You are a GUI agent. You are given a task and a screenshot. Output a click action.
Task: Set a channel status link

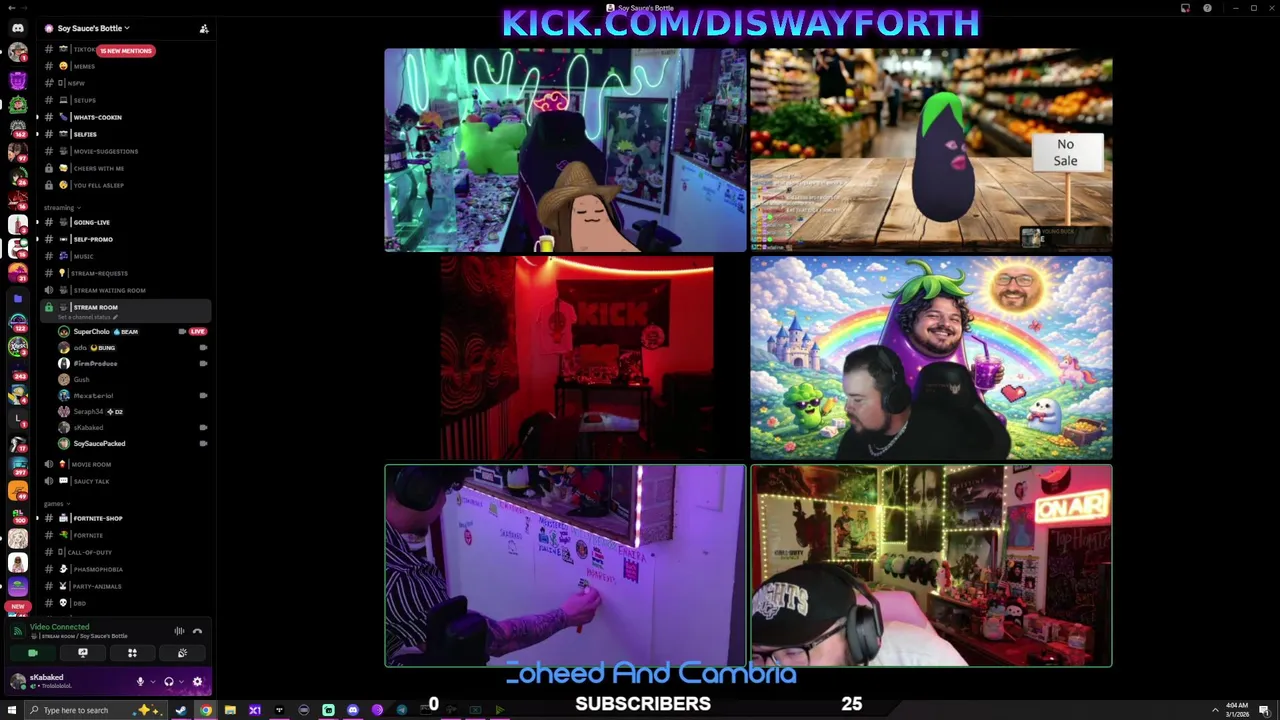coord(87,317)
